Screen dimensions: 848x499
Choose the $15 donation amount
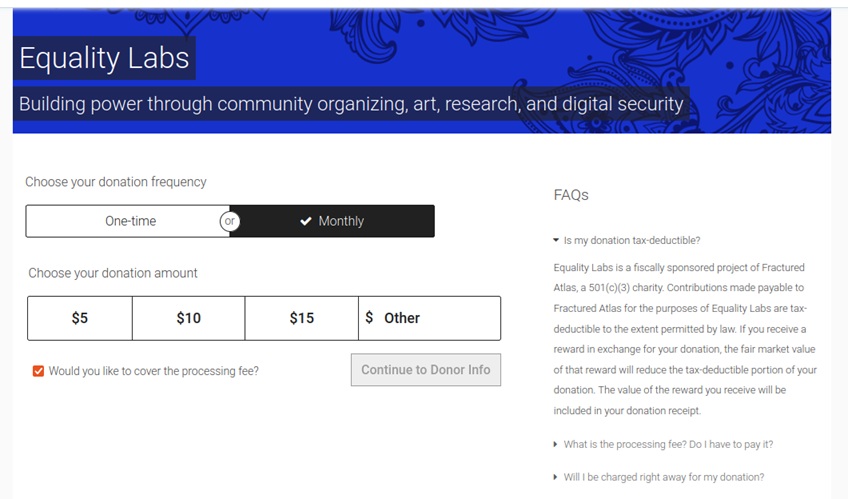click(x=301, y=318)
